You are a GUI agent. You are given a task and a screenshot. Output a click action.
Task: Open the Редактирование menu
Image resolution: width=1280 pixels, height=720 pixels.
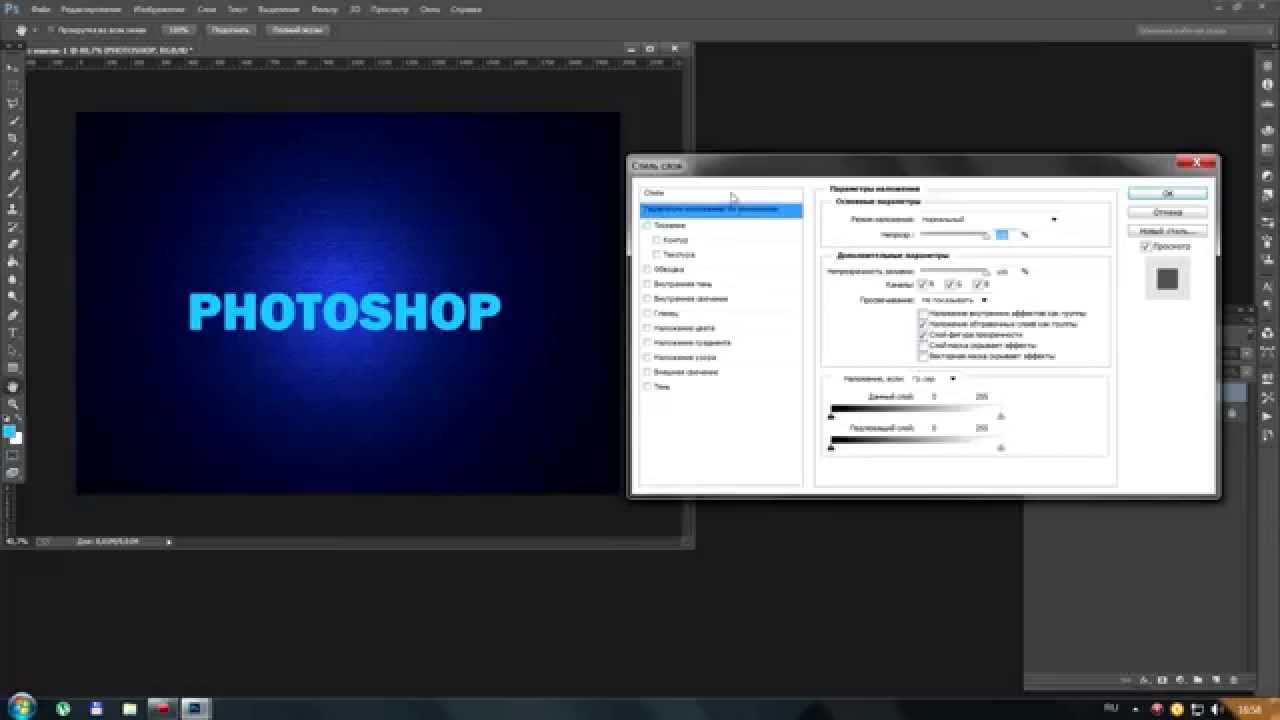[92, 9]
